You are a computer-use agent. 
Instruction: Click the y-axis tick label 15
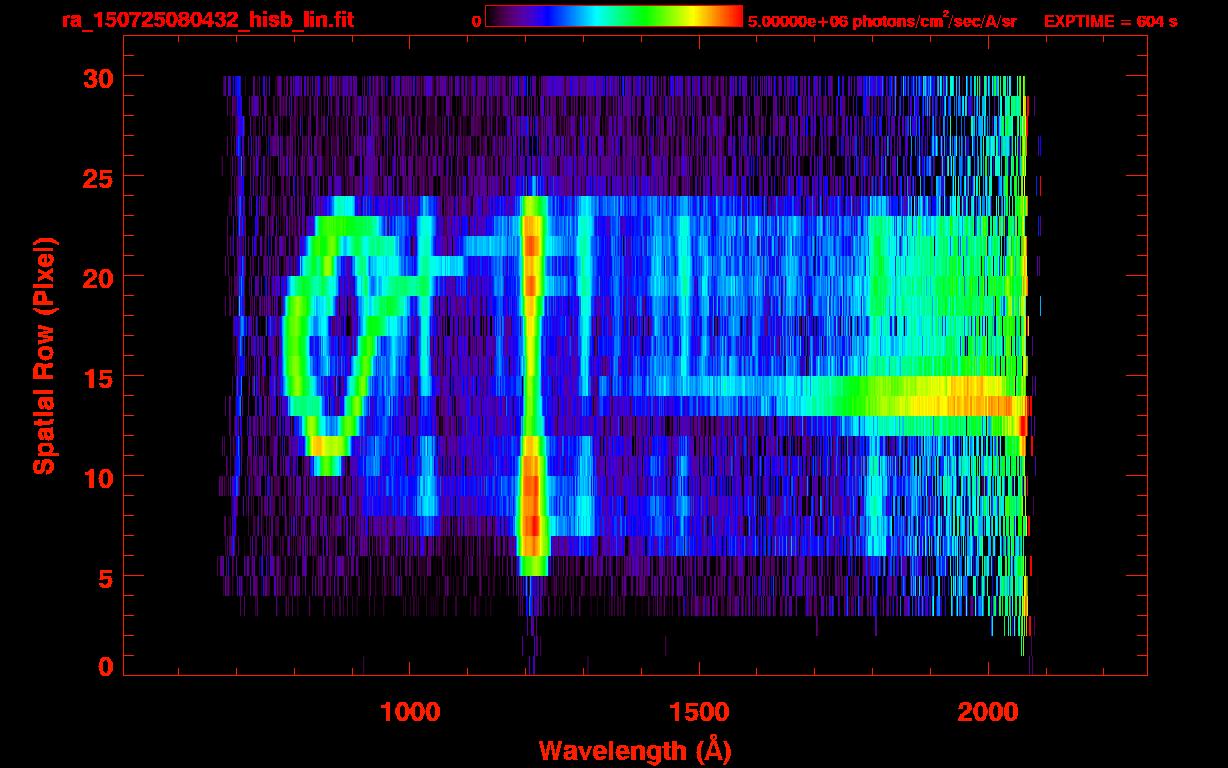coord(98,377)
